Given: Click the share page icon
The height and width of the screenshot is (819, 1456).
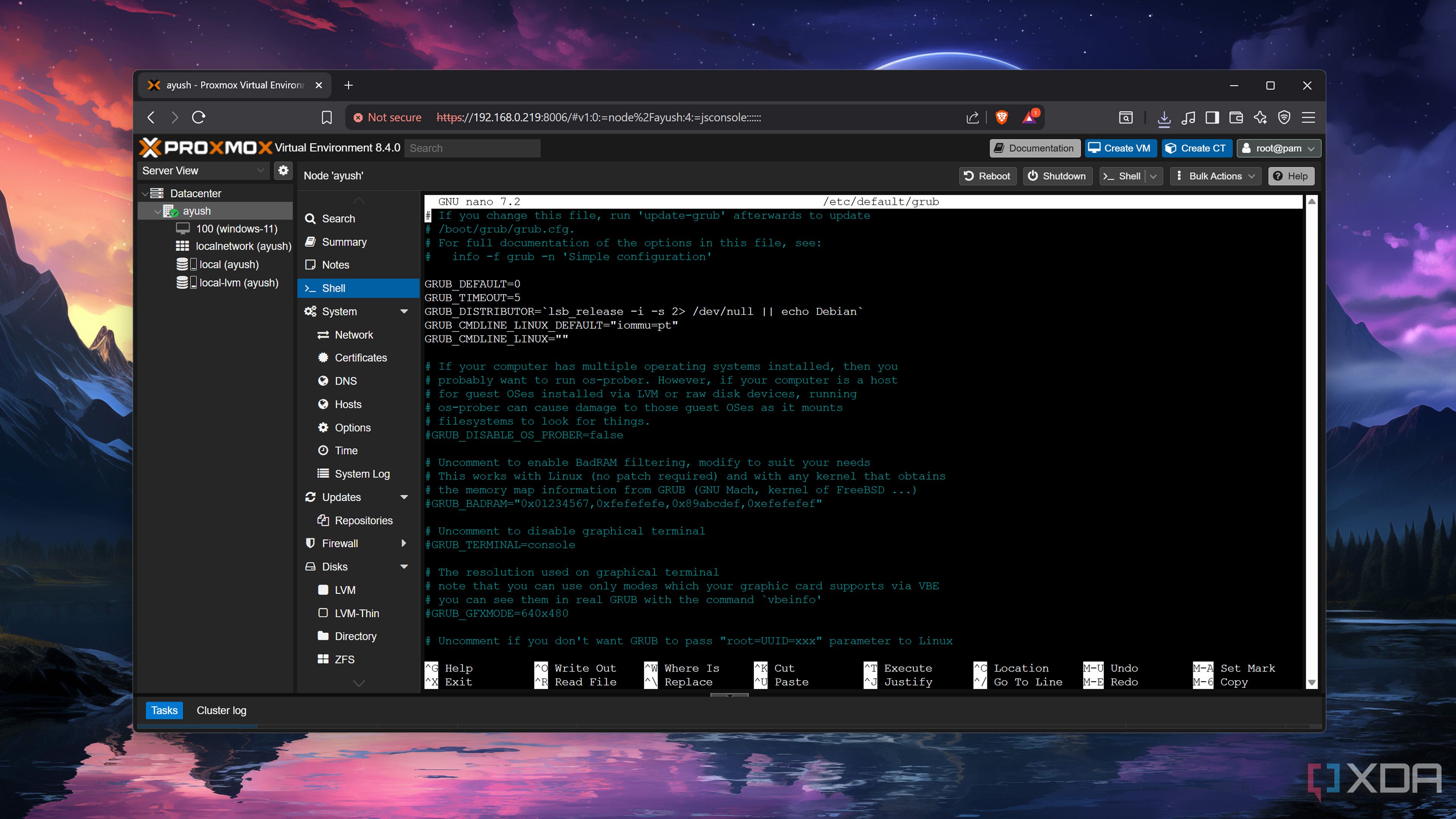Looking at the screenshot, I should point(972,118).
